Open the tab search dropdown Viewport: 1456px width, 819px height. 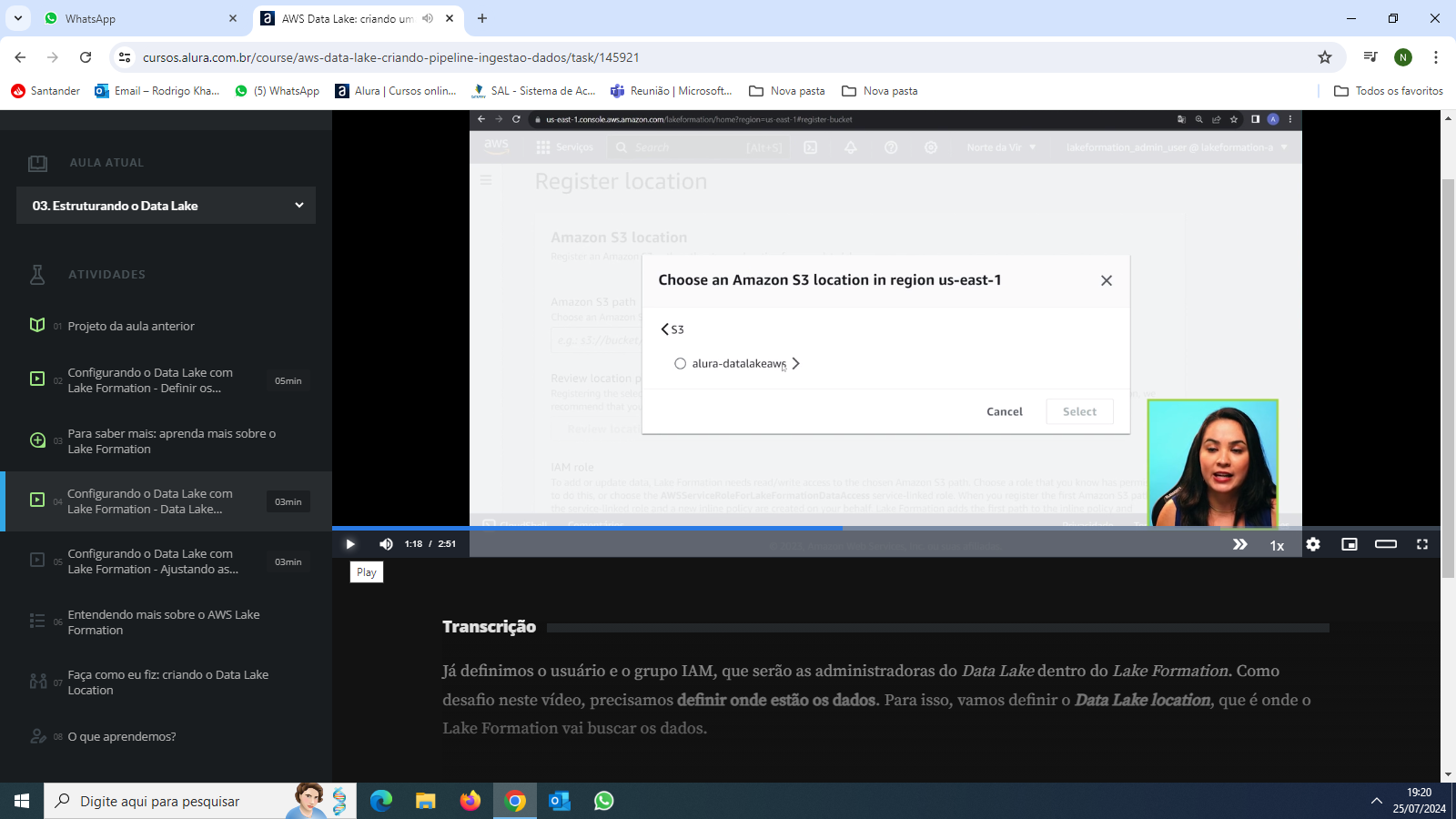click(18, 18)
